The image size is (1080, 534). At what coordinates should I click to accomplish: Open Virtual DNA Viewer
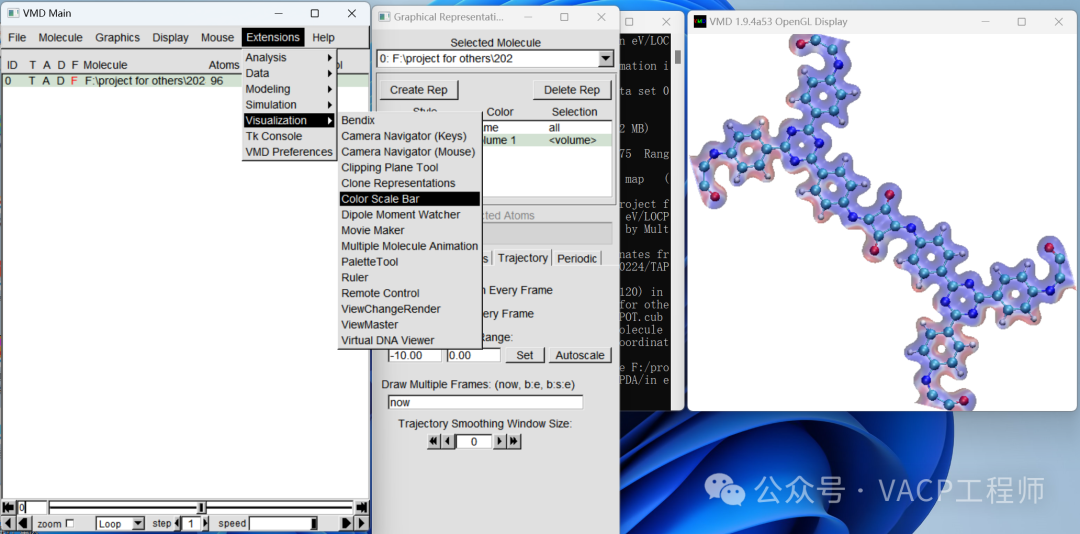410,340
